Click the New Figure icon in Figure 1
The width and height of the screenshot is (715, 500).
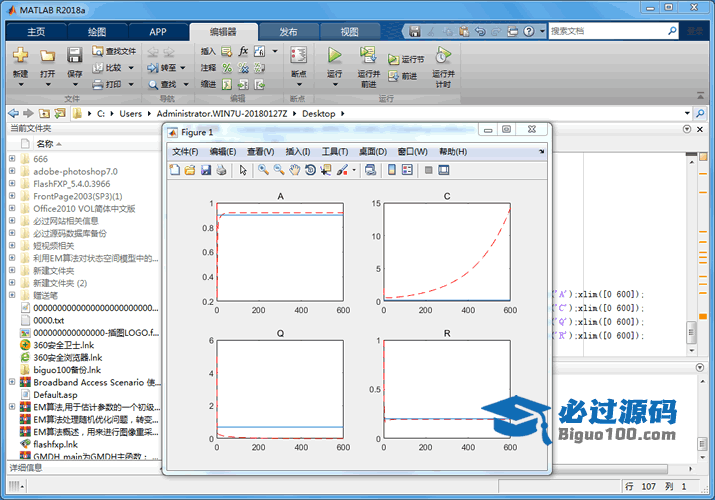[x=175, y=170]
